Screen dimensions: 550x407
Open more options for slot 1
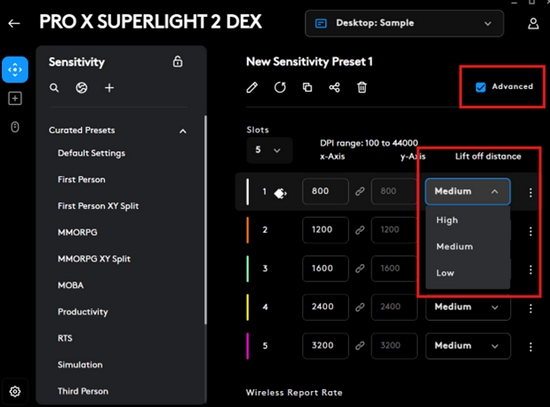click(x=530, y=192)
